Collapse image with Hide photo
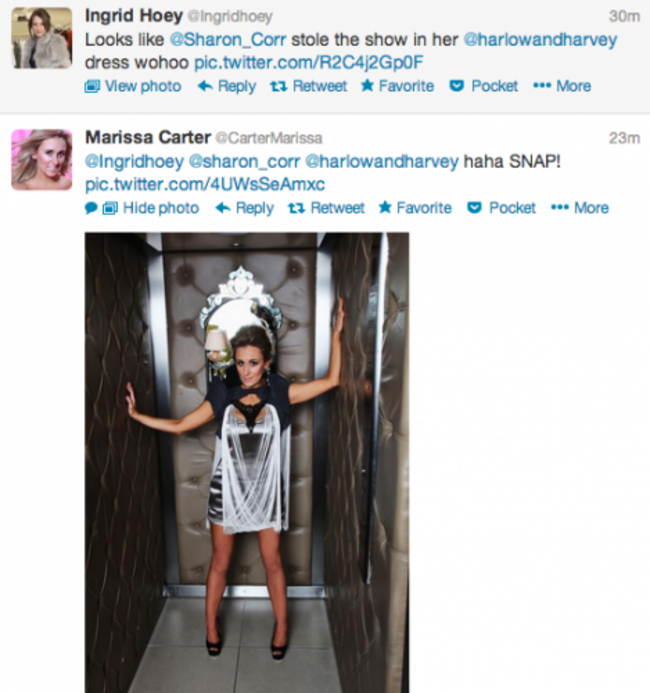650x693 pixels. tap(151, 208)
